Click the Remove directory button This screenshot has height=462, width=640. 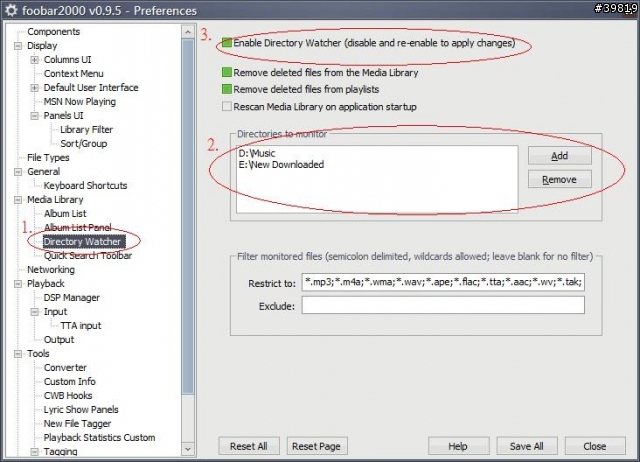[560, 179]
